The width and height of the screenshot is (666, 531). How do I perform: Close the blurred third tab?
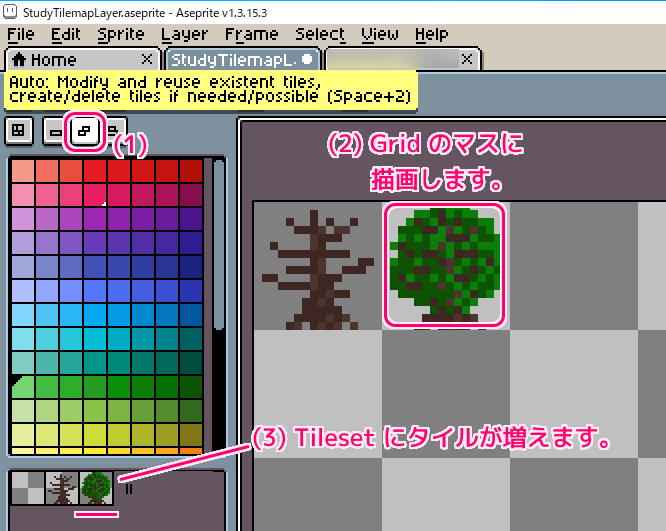[x=467, y=59]
